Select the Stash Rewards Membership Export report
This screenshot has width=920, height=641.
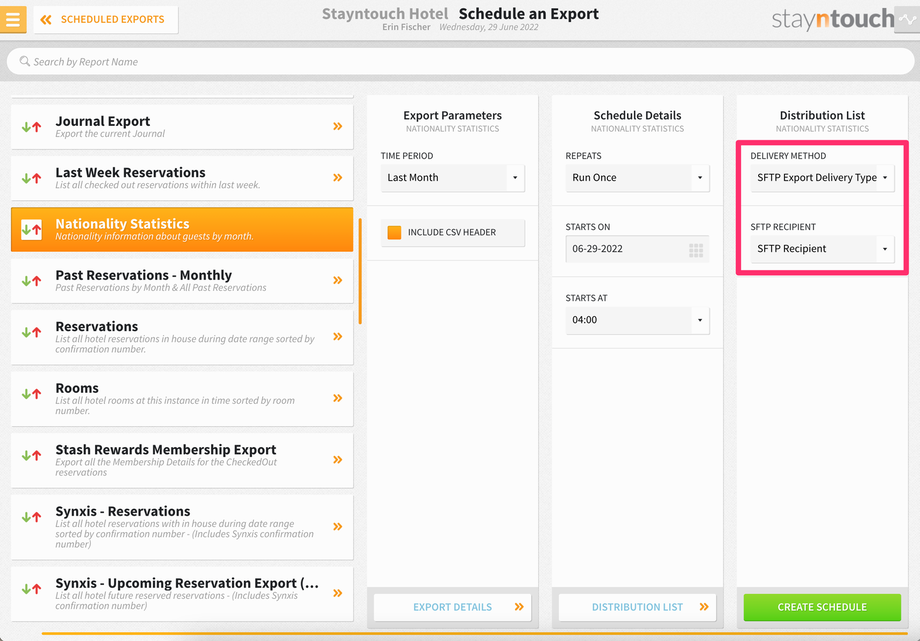(x=182, y=460)
